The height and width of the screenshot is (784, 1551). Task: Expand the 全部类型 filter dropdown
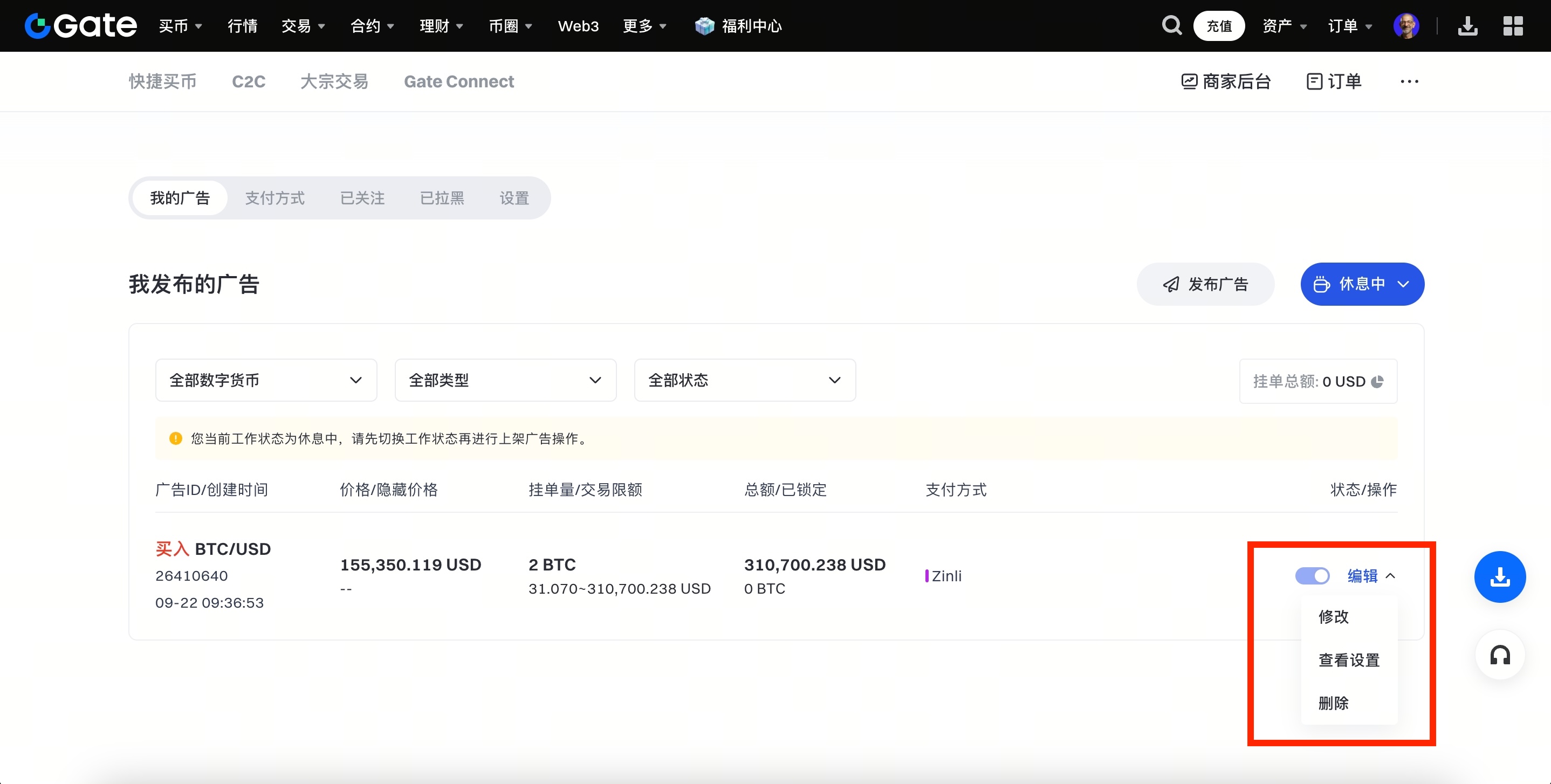tap(505, 380)
